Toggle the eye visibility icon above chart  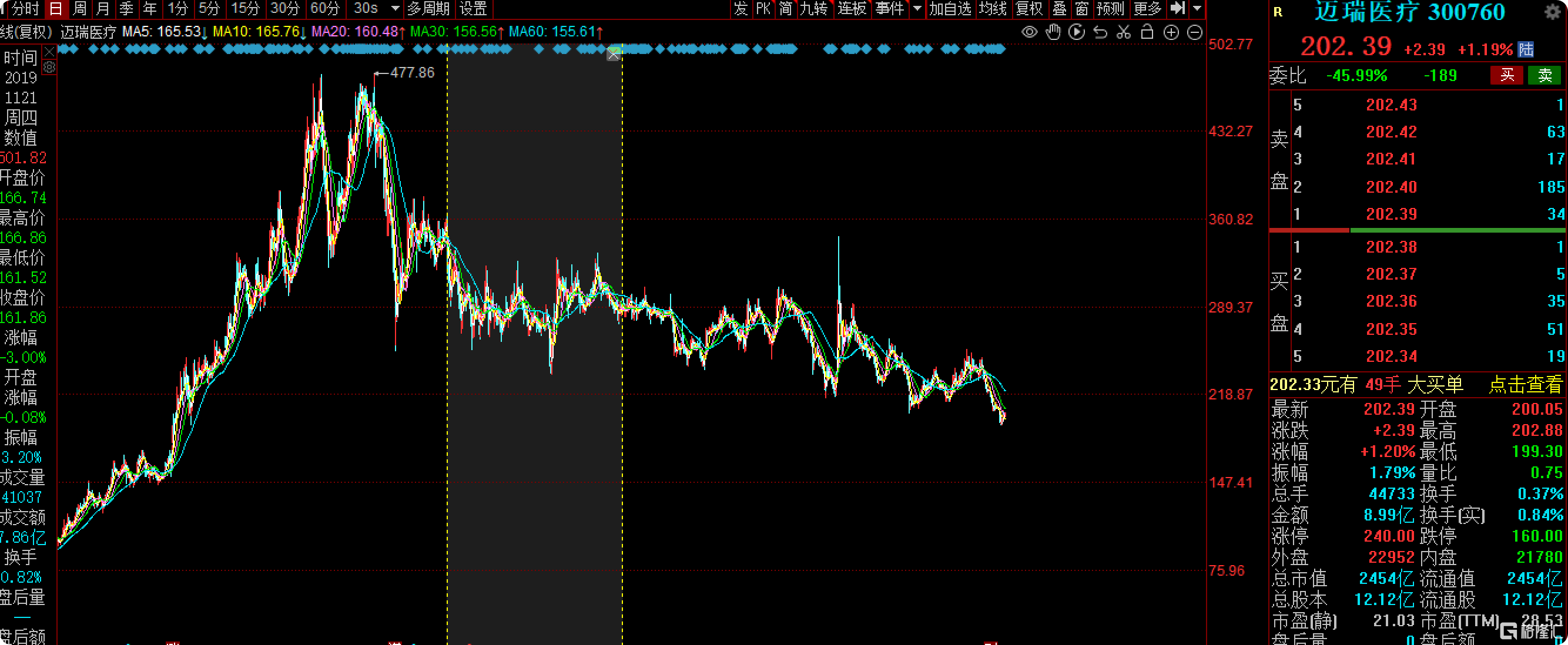(1028, 32)
